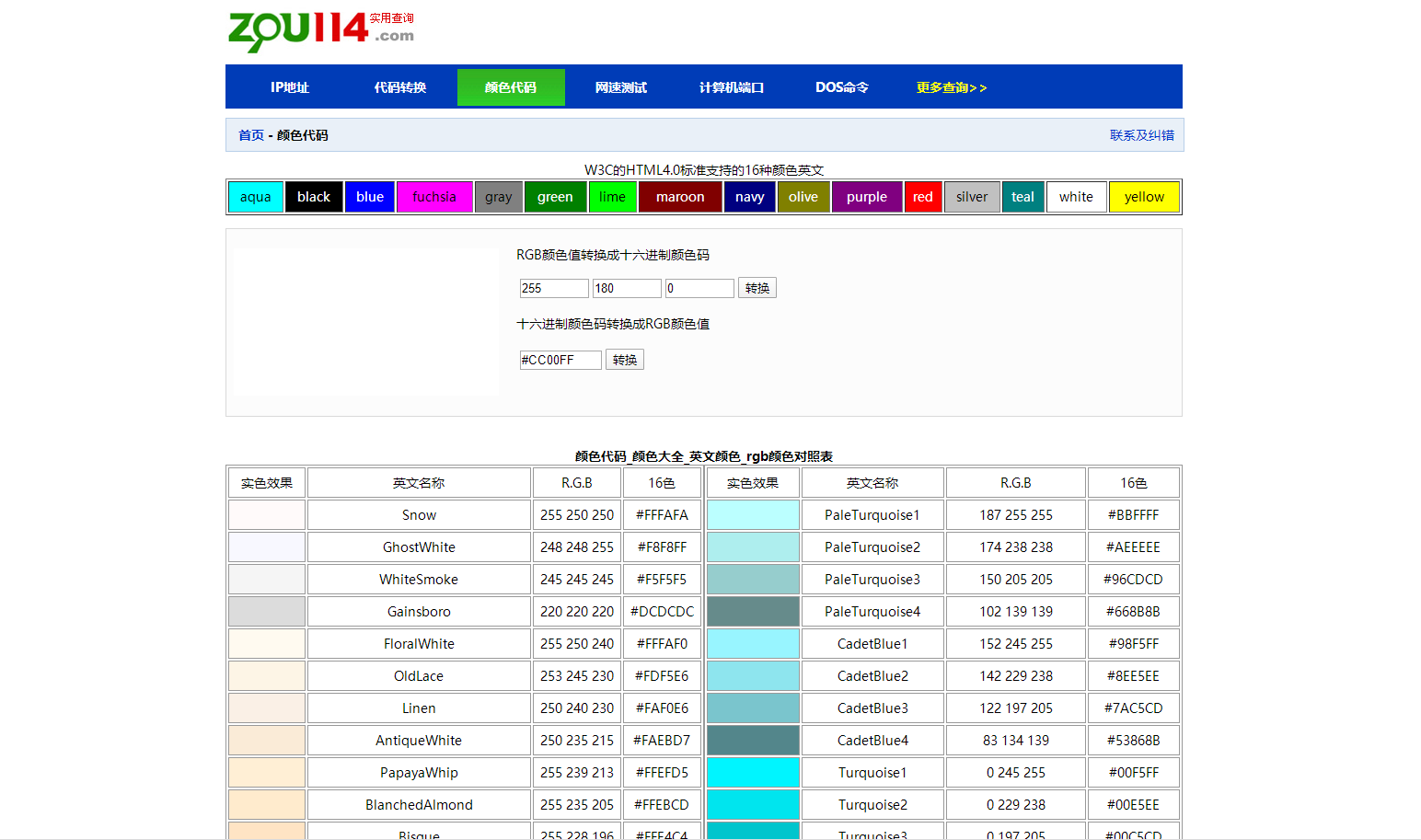
Task: Focus the blue value field containing 0
Action: (699, 288)
